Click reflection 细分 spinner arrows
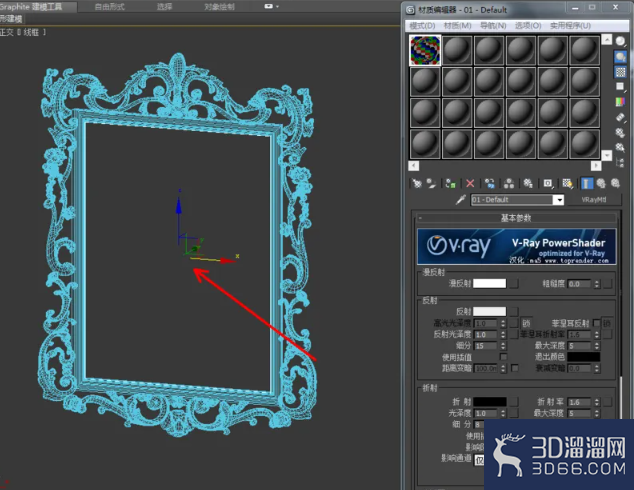 (x=503, y=346)
